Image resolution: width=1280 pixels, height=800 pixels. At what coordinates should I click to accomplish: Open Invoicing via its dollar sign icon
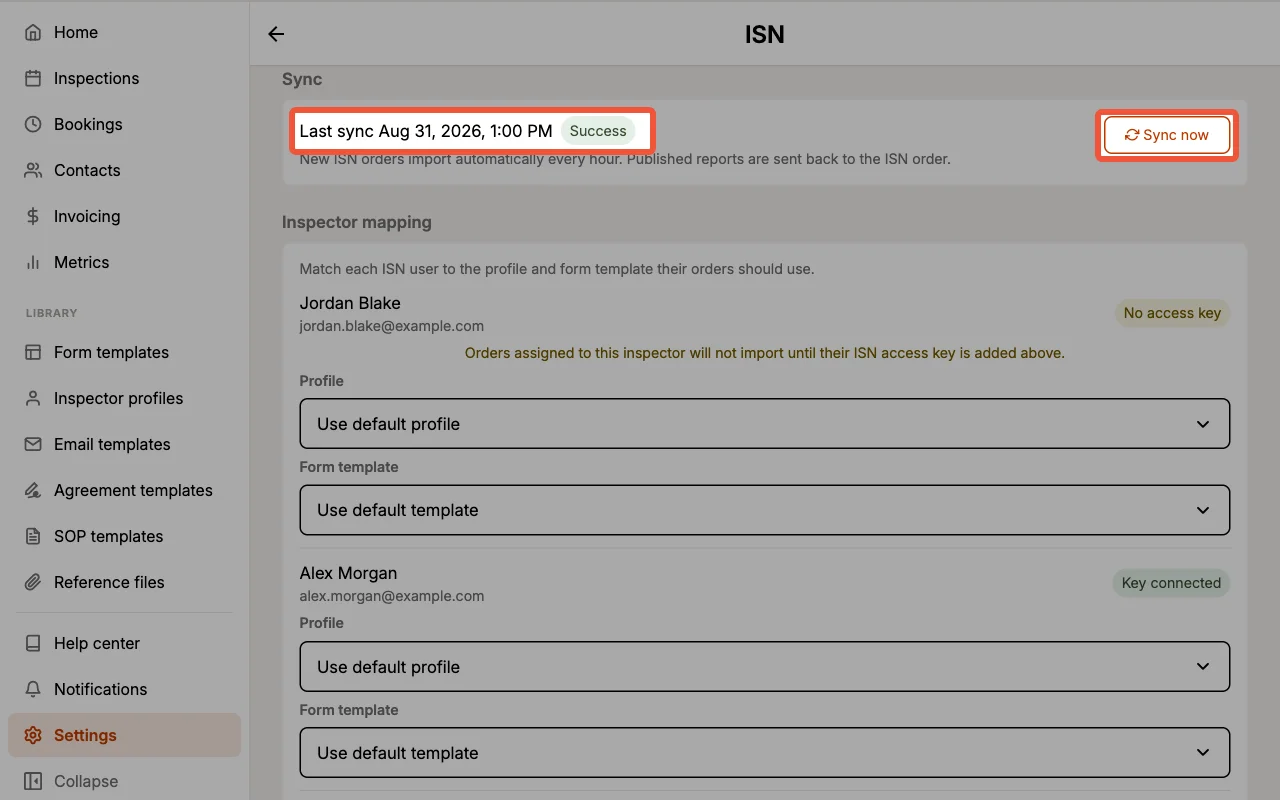(33, 216)
